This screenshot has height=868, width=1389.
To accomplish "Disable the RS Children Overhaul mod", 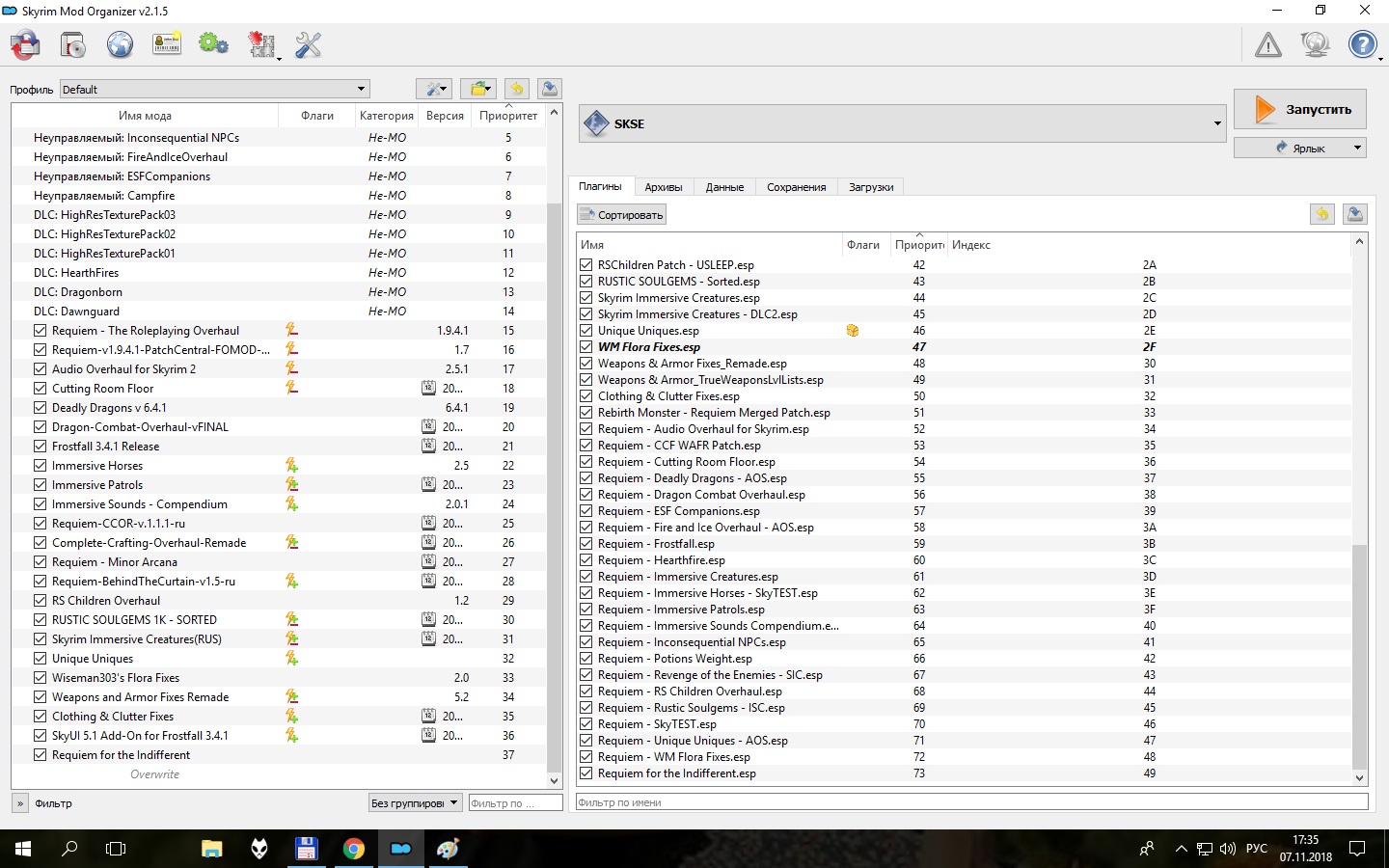I will tap(41, 601).
